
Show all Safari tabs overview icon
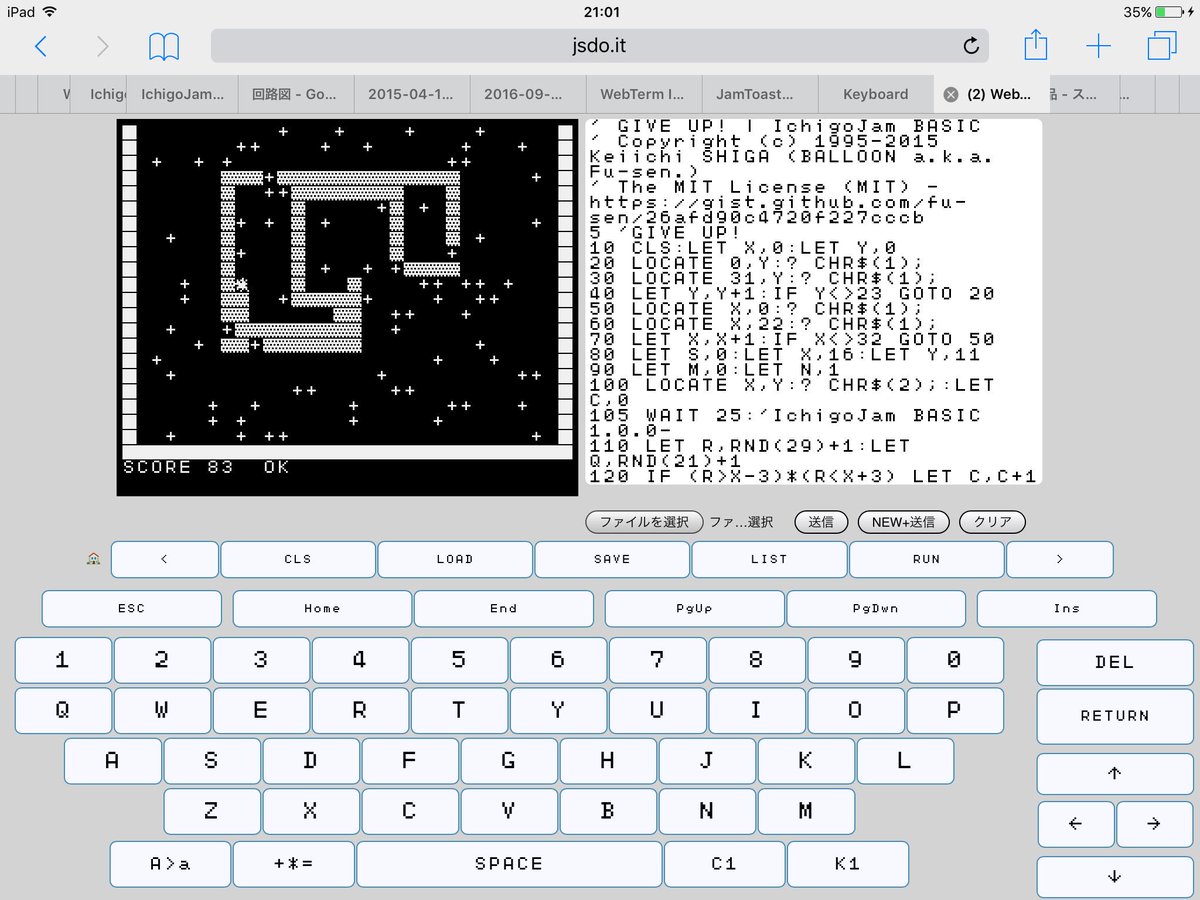click(x=1162, y=46)
